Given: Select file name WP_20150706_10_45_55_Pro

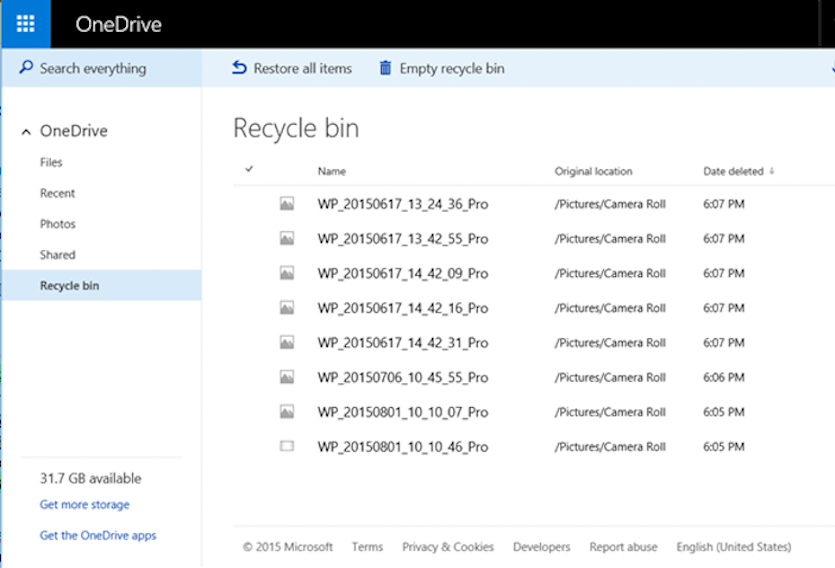Looking at the screenshot, I should pyautogui.click(x=403, y=377).
